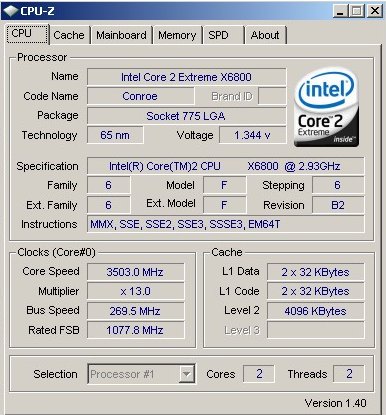Screen dimensions: 386x415
Task: Click the Version 1.40 label
Action: click(335, 403)
